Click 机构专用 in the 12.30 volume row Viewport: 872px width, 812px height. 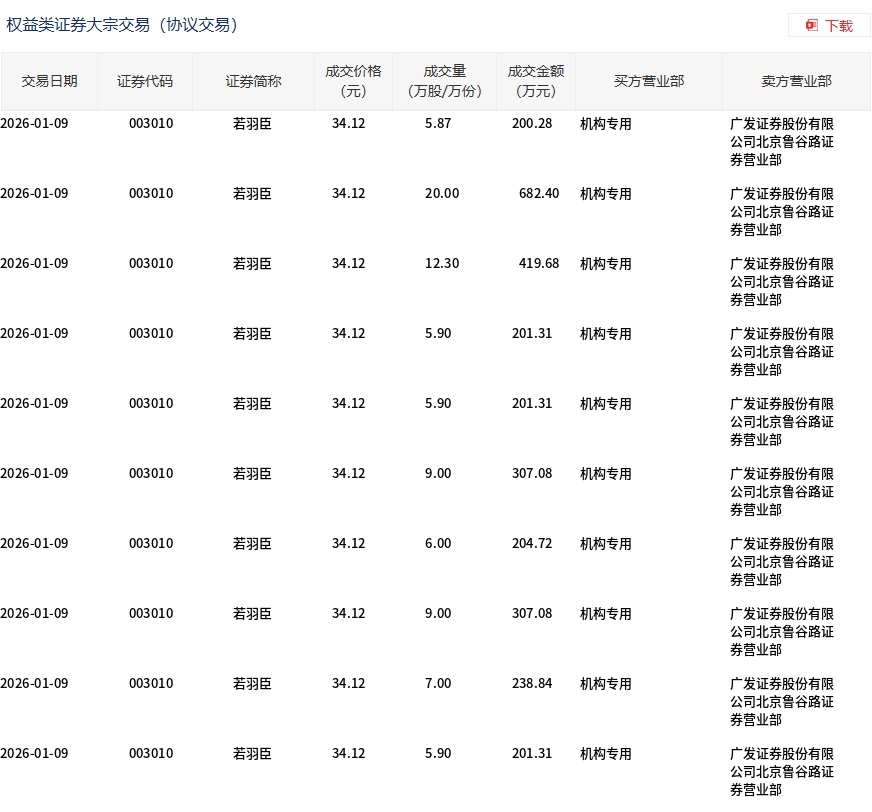point(606,264)
